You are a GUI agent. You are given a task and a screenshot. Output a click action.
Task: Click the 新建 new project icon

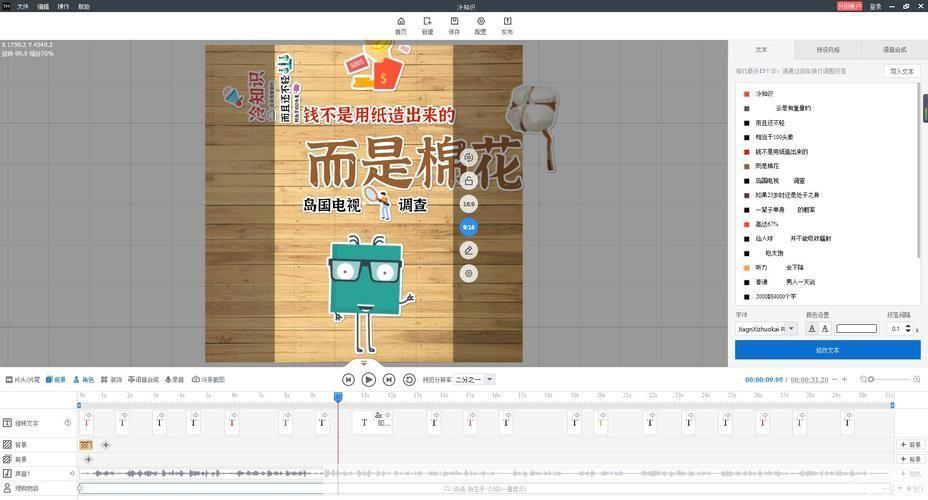[427, 25]
